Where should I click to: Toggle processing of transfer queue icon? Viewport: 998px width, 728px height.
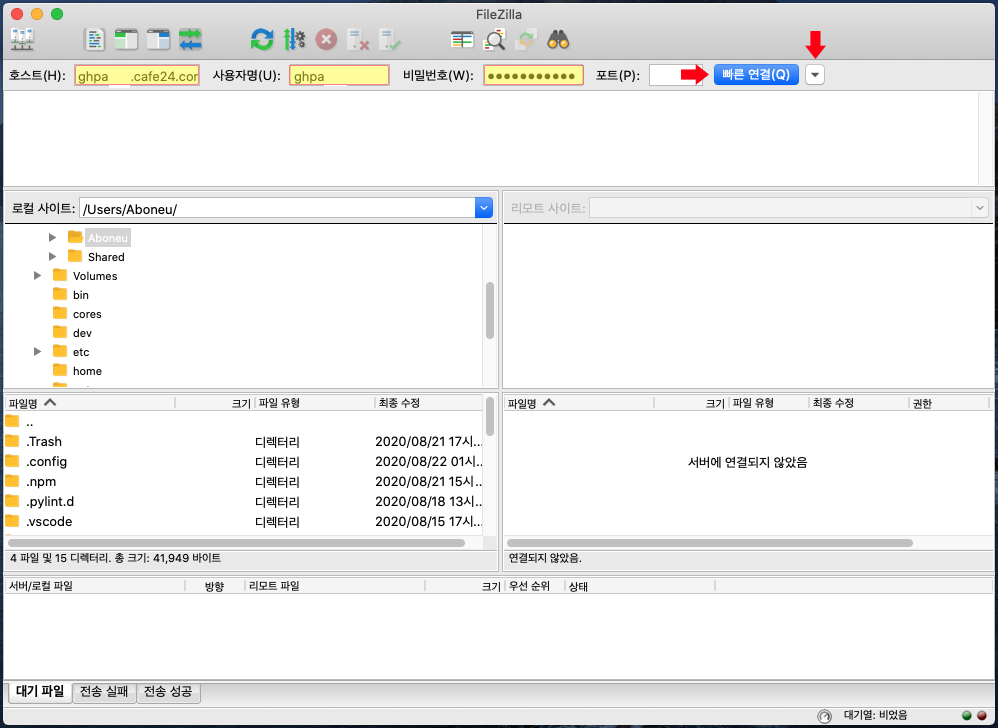294,40
